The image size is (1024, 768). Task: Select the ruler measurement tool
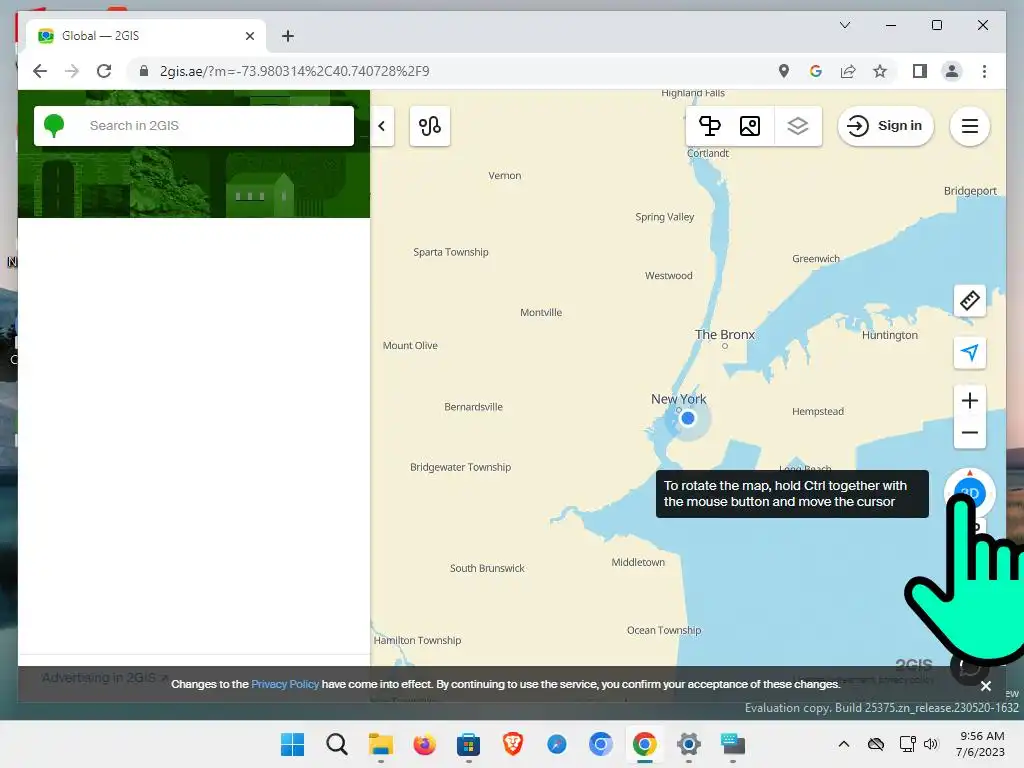click(970, 300)
